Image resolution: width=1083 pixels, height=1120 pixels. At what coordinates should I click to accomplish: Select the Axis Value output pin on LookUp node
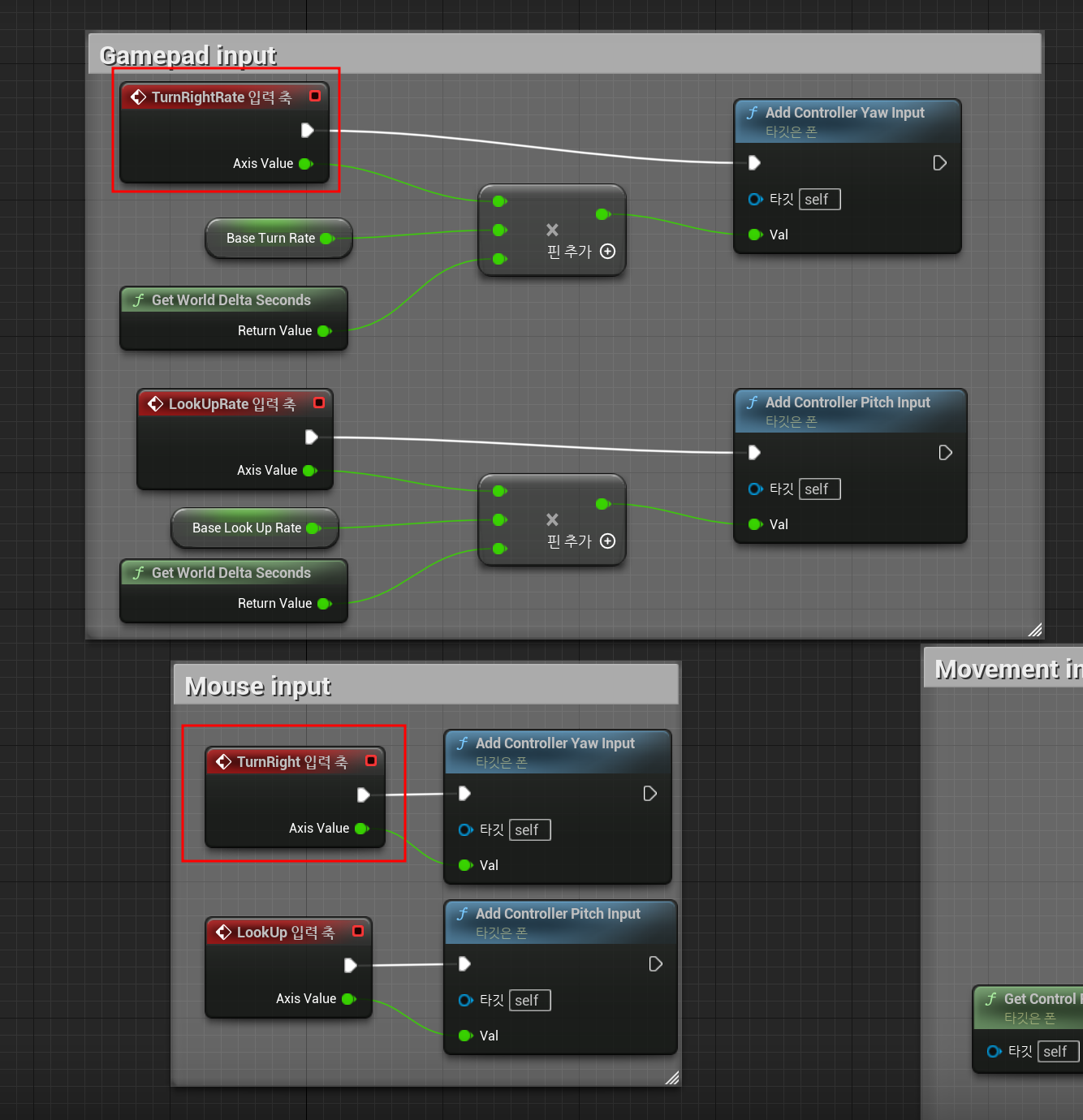coord(349,998)
